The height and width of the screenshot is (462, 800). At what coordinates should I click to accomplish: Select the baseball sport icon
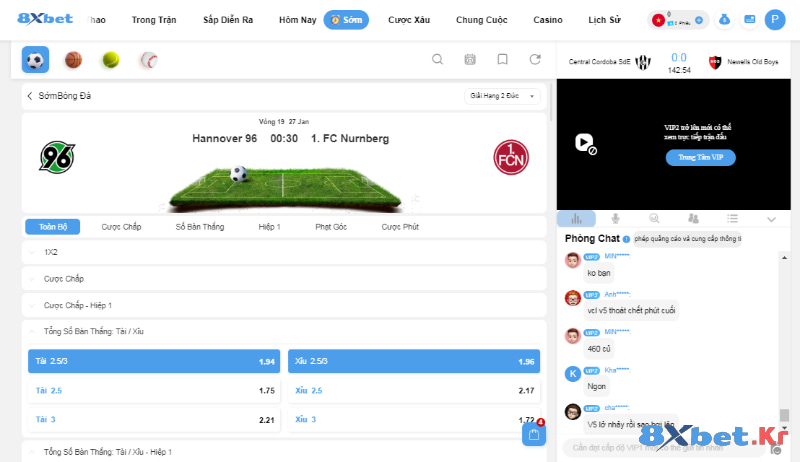click(148, 60)
